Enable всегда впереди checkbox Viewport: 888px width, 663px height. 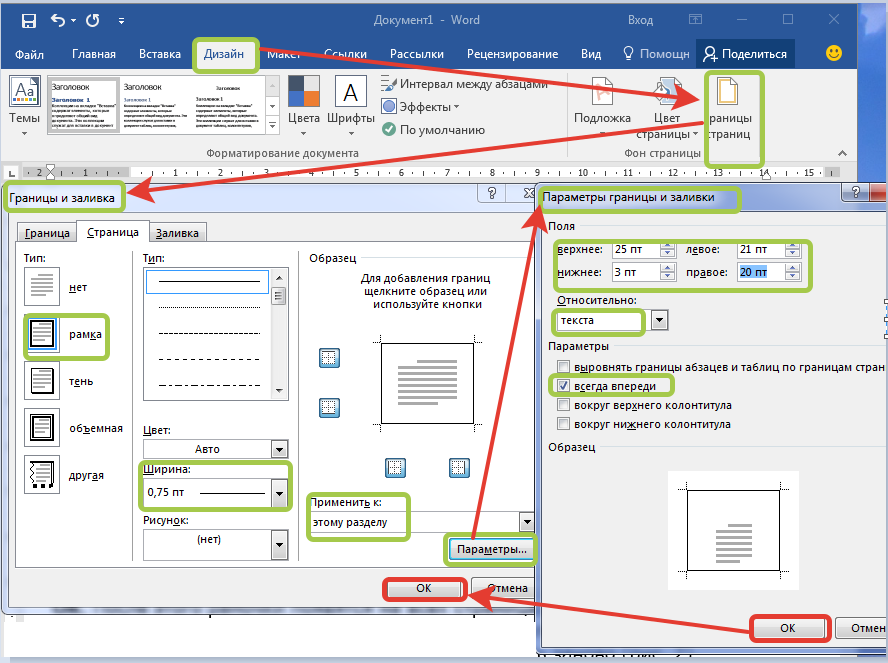coord(565,385)
